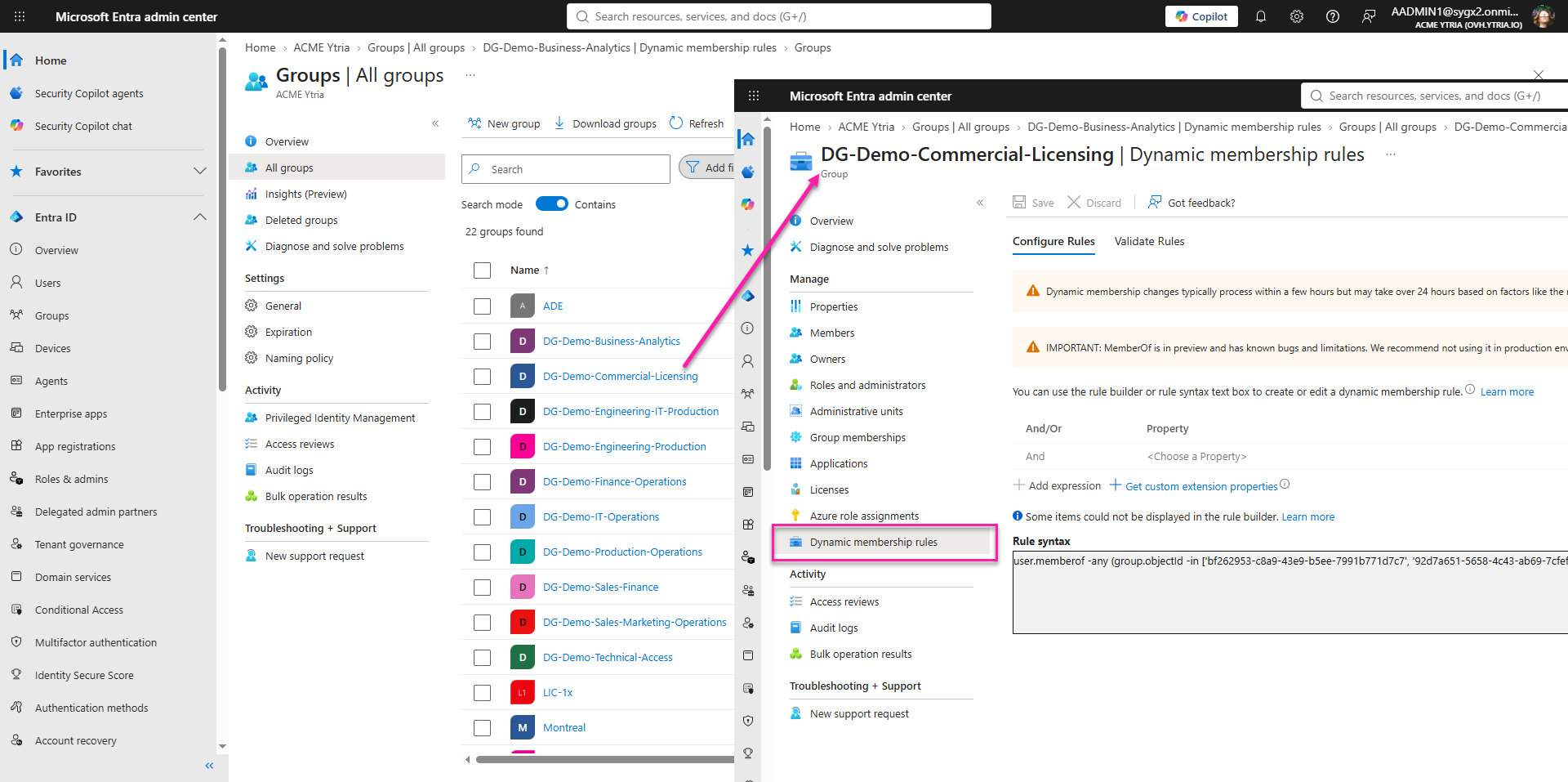This screenshot has height=782, width=1568.
Task: Open the app launcher waffle icon in the top bar
Action: pos(20,16)
